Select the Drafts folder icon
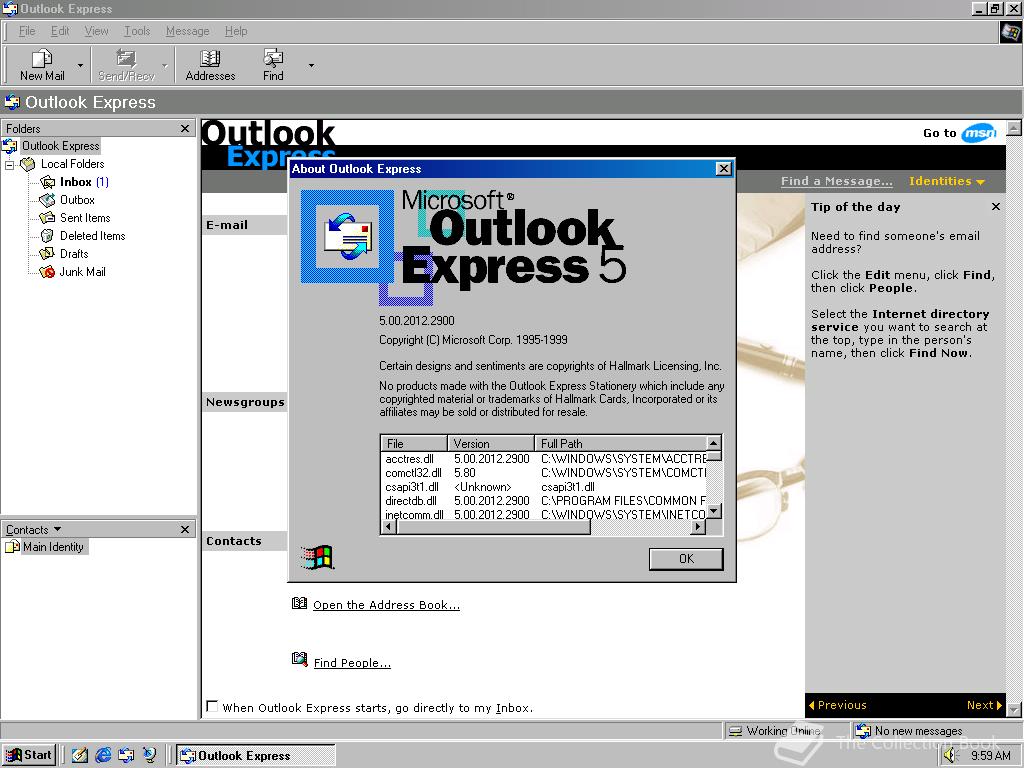This screenshot has width=1024, height=768. pos(47,254)
